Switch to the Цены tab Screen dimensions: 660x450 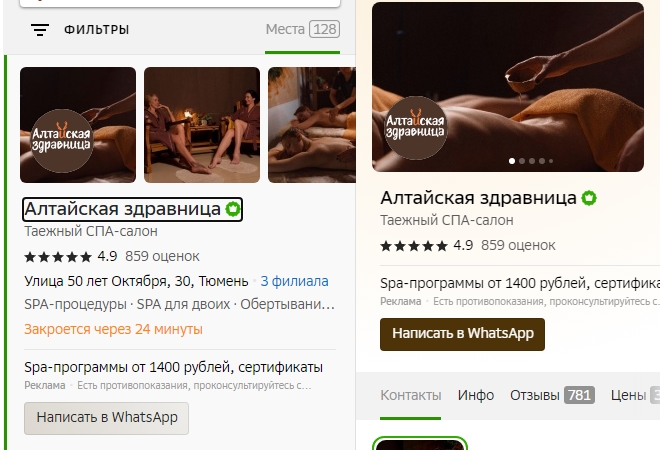[x=635, y=395]
